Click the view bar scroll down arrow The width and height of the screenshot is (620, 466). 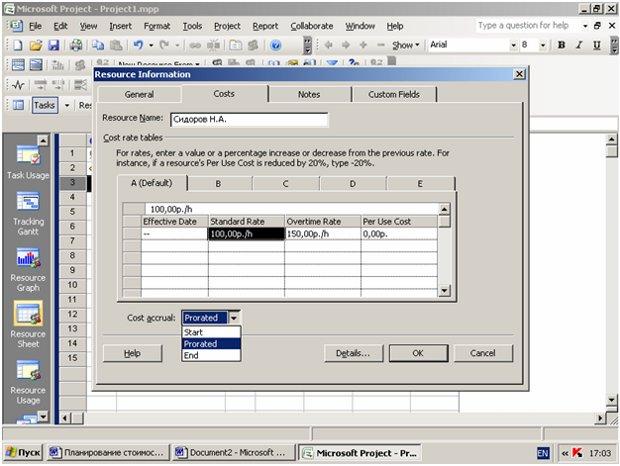coord(43,416)
